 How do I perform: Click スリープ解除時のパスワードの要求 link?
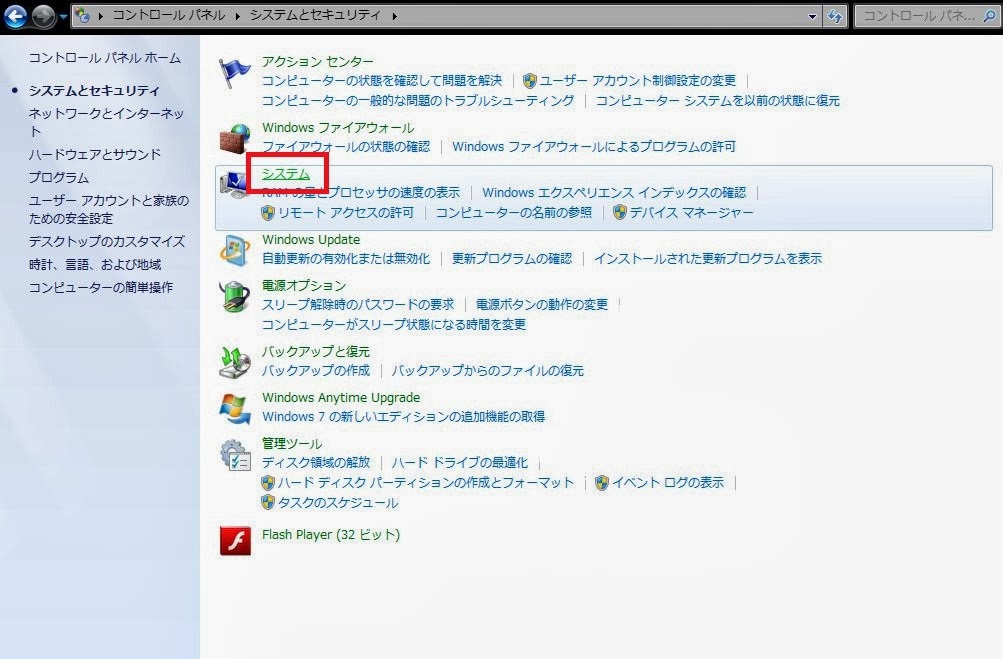coord(358,305)
